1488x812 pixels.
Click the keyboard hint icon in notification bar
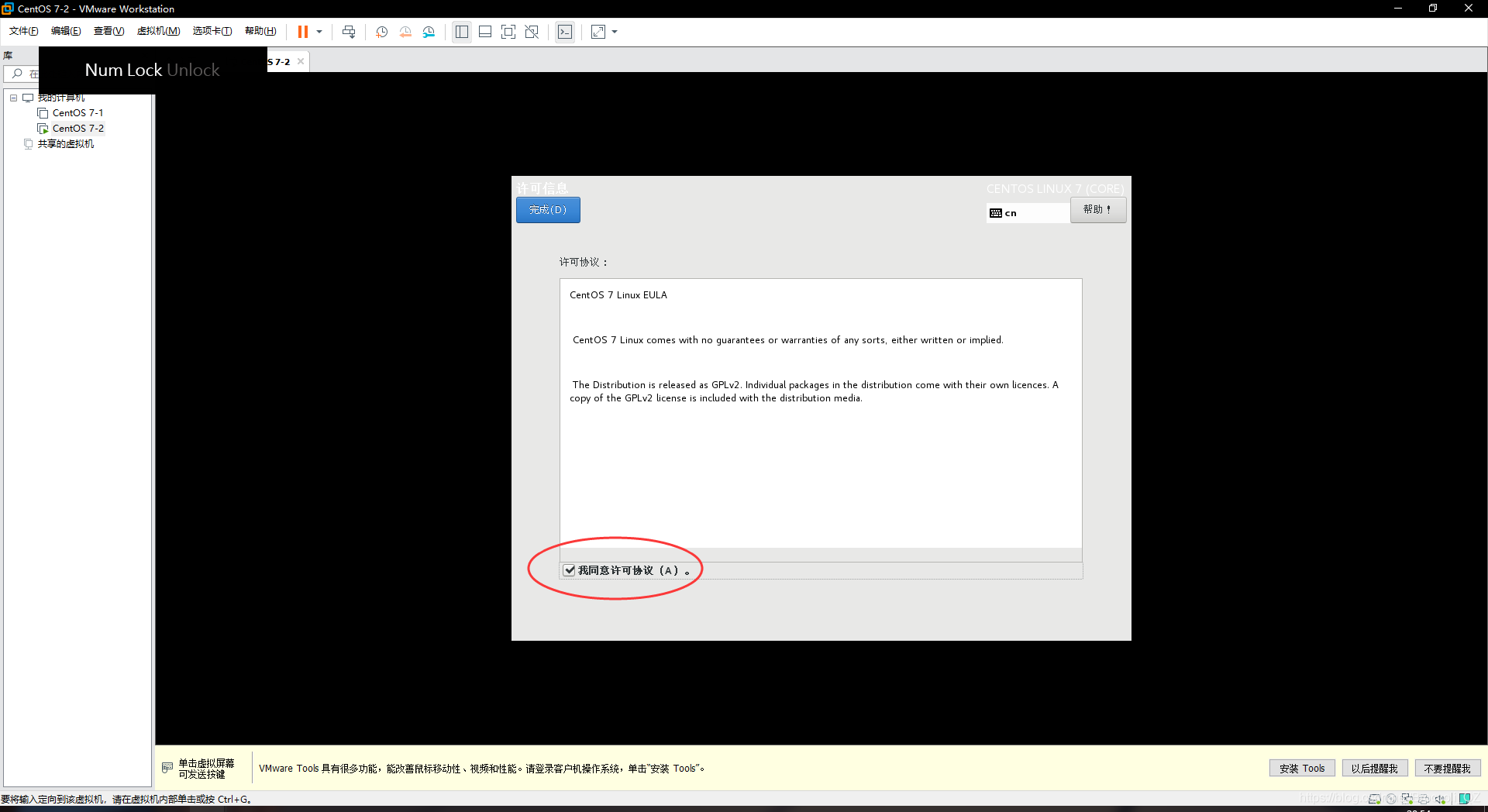point(167,768)
